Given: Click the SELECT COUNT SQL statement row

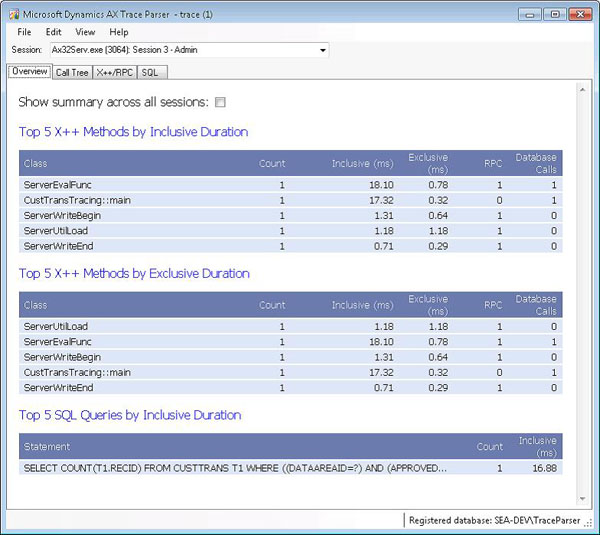Looking at the screenshot, I should pos(238,467).
